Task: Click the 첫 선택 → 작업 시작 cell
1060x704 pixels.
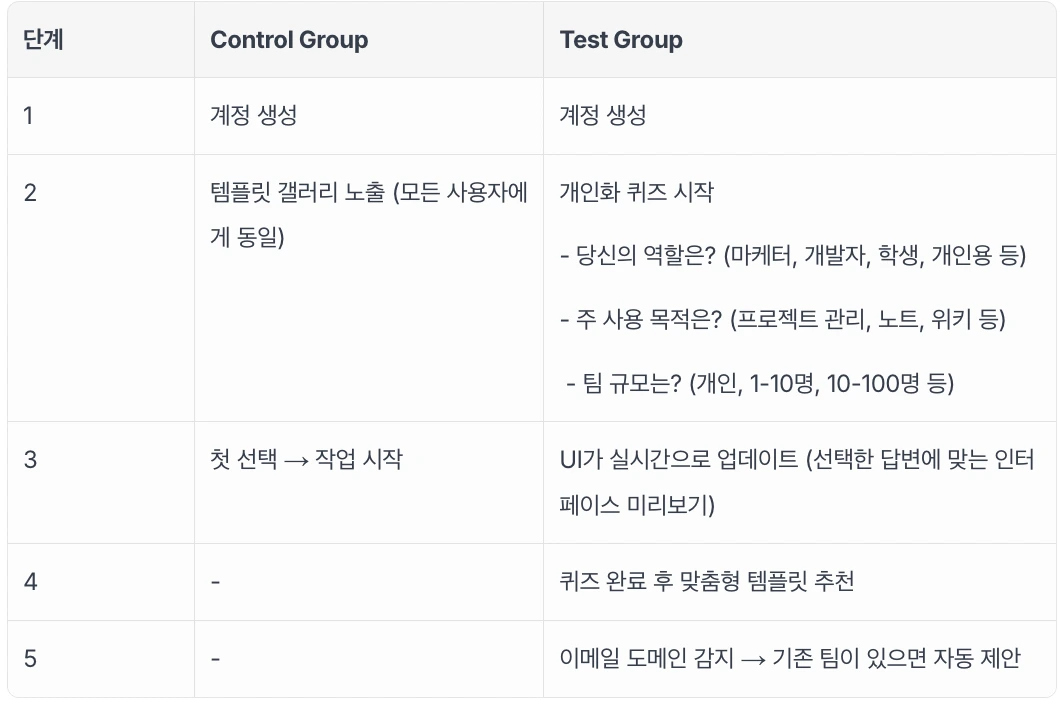Action: (x=306, y=459)
